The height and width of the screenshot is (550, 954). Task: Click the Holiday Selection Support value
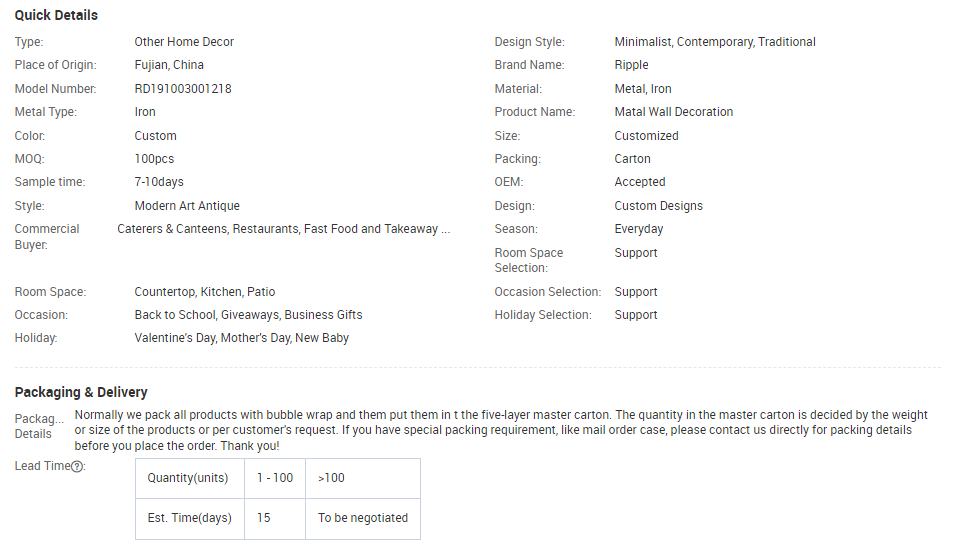click(x=636, y=315)
